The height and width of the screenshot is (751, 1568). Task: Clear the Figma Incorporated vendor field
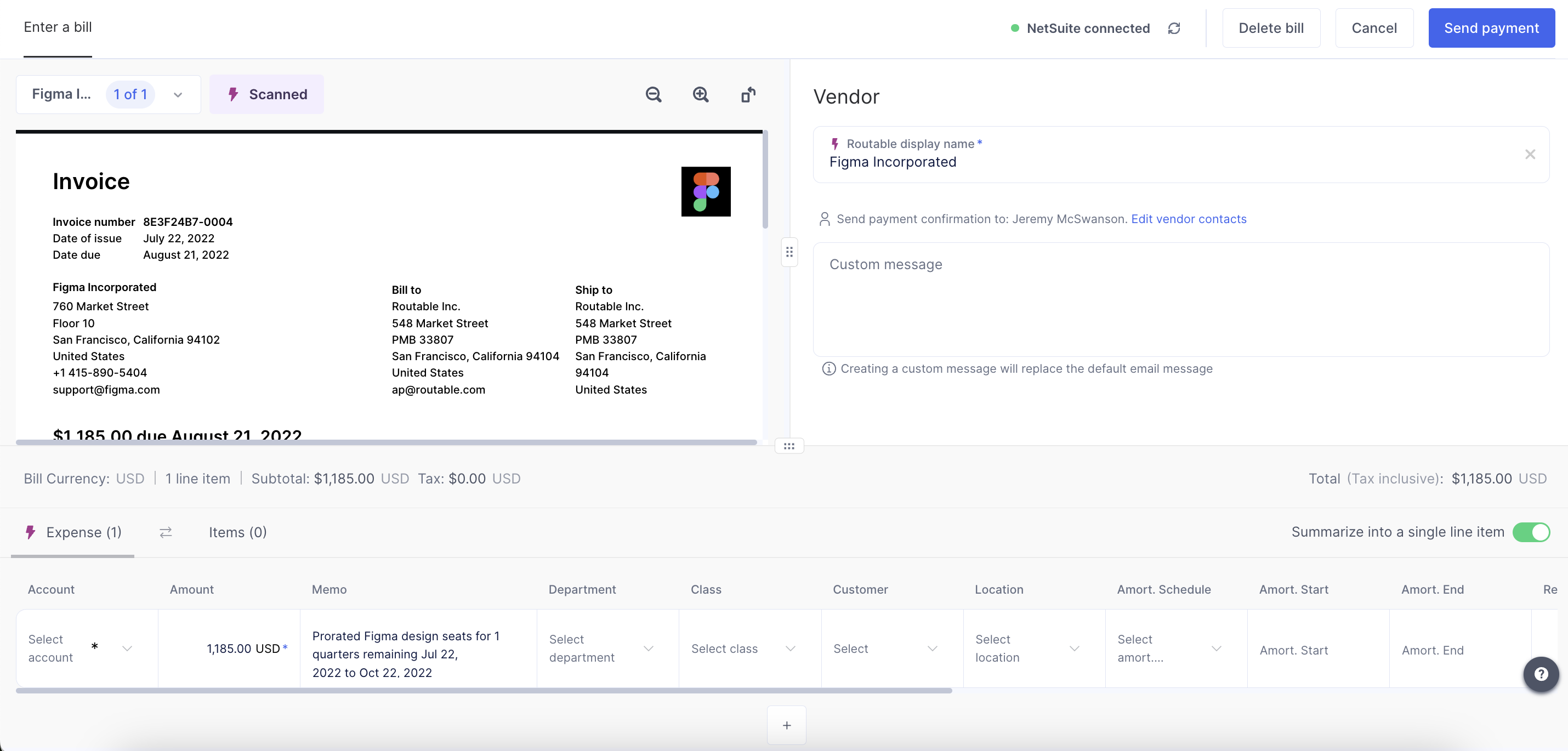1530,154
